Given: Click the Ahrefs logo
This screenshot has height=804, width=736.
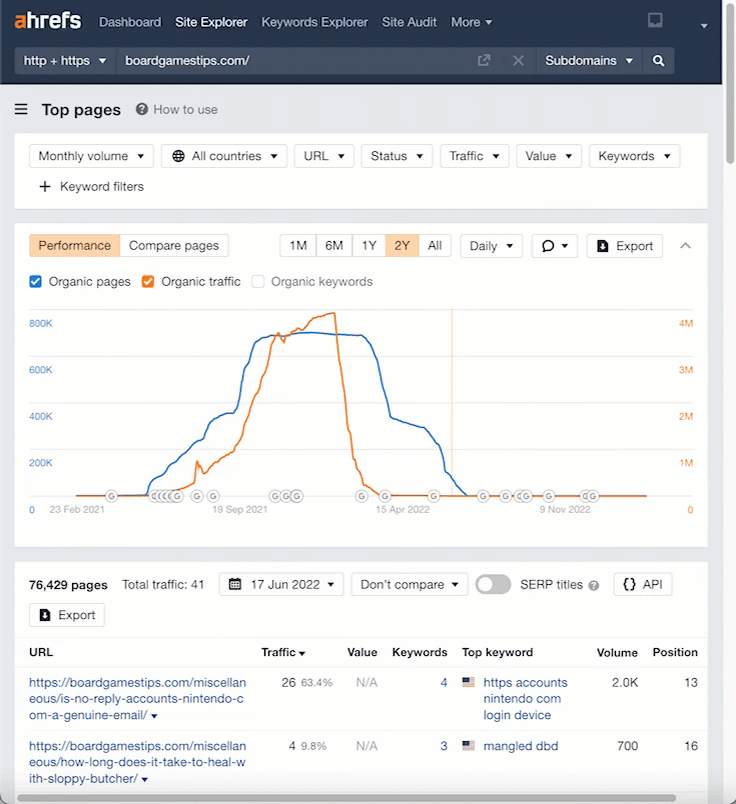Looking at the screenshot, I should tap(49, 22).
